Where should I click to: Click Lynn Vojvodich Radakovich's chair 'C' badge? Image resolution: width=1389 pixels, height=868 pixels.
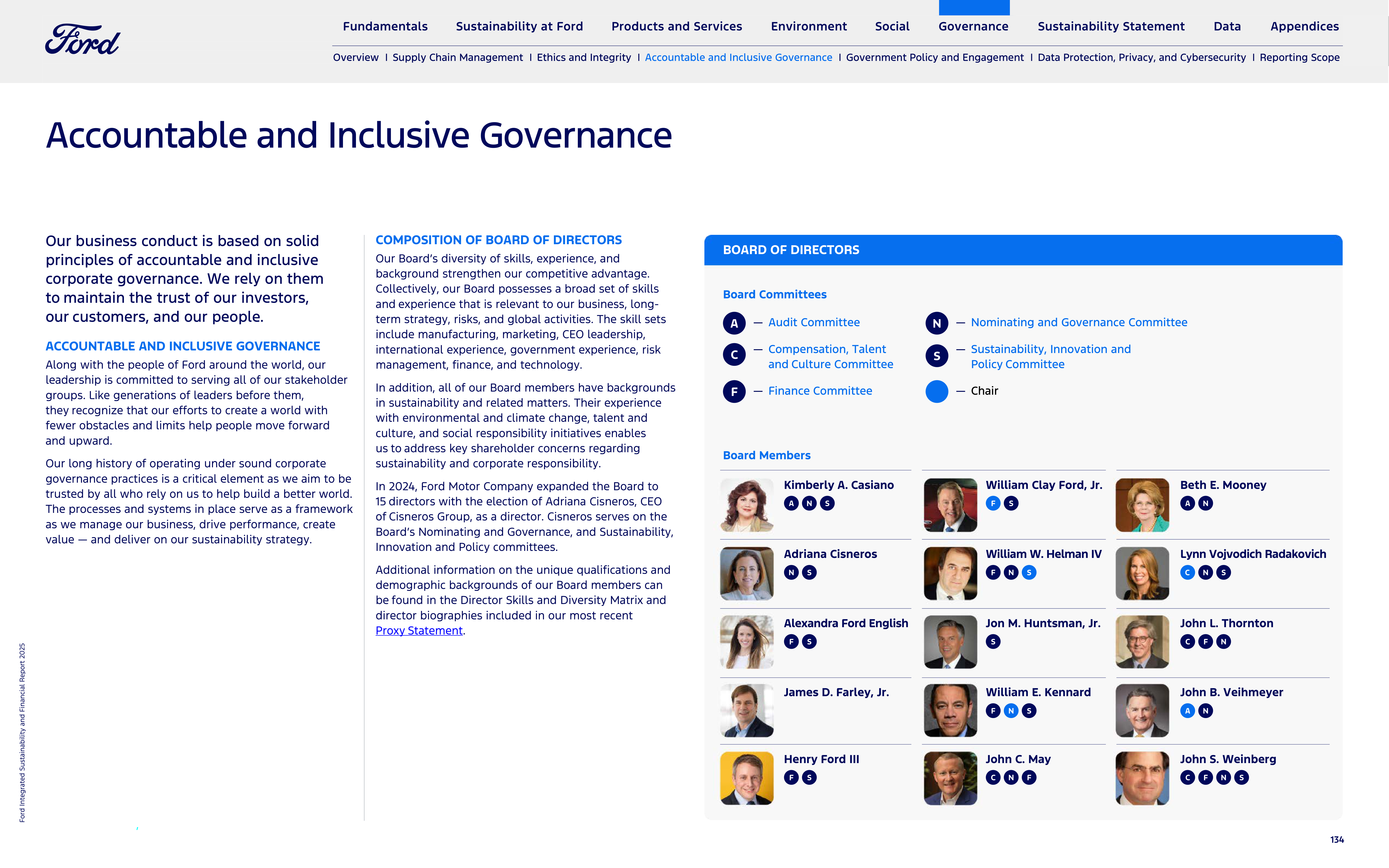pyautogui.click(x=1187, y=572)
